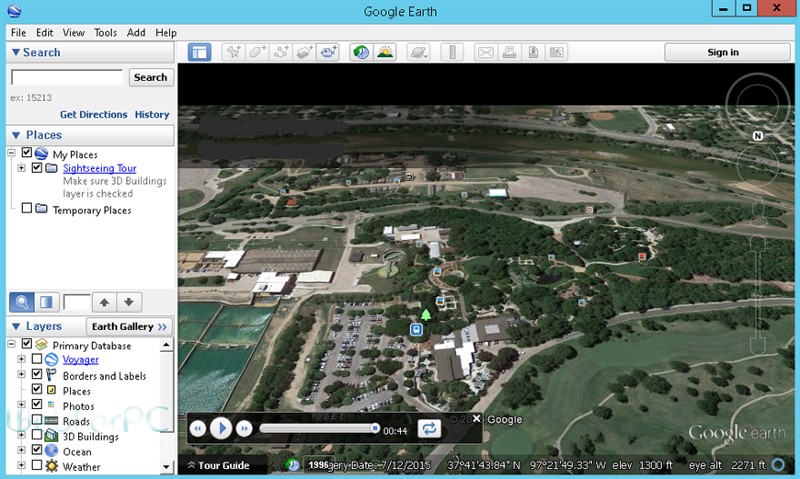
Task: Collapse the Places panel header
Action: click(x=16, y=135)
